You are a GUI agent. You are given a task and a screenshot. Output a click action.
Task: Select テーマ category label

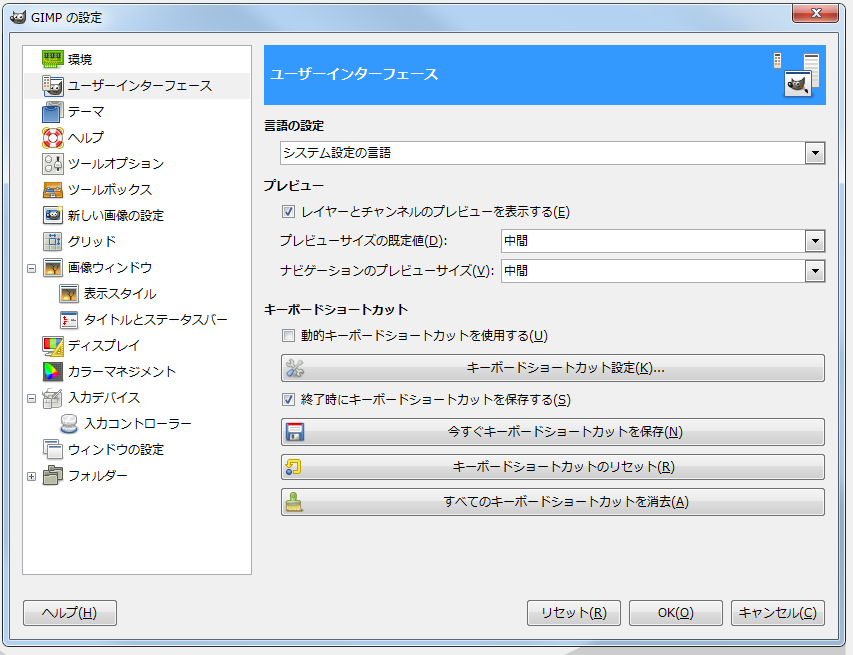86,112
